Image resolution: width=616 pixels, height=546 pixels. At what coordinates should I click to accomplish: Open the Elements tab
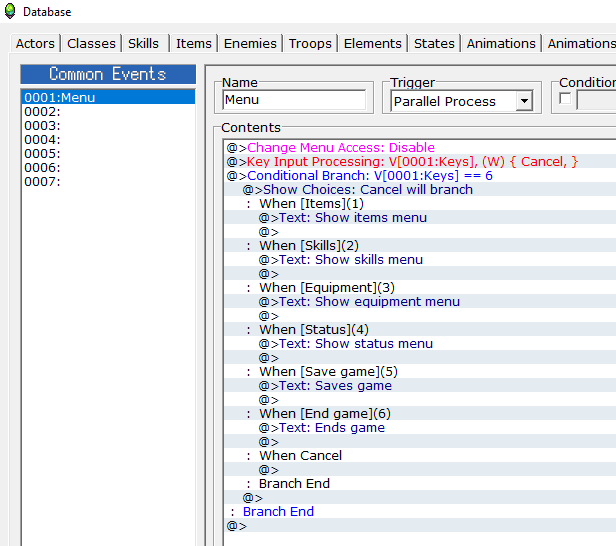click(x=373, y=44)
